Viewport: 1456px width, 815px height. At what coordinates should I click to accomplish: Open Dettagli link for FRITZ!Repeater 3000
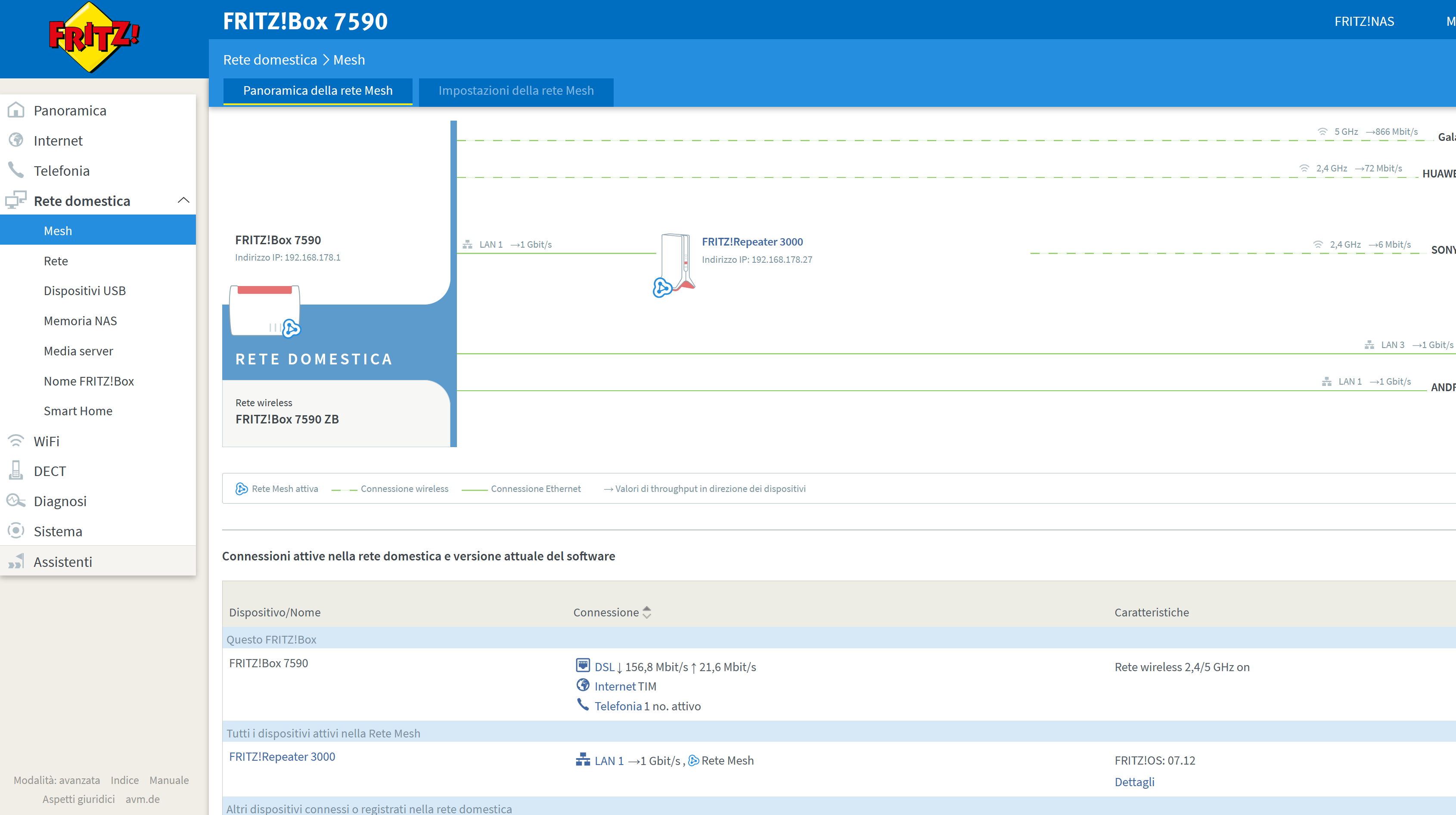coord(1134,782)
